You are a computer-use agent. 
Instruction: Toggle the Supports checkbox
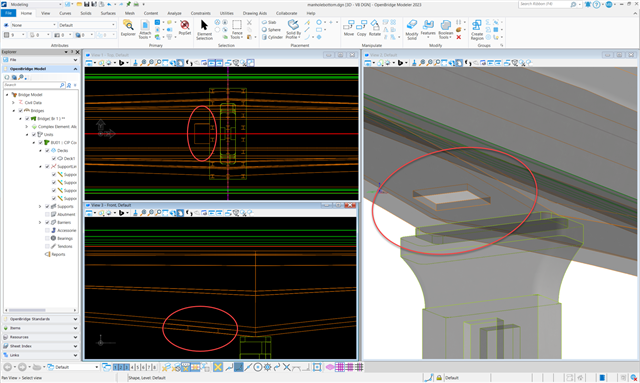[47, 206]
